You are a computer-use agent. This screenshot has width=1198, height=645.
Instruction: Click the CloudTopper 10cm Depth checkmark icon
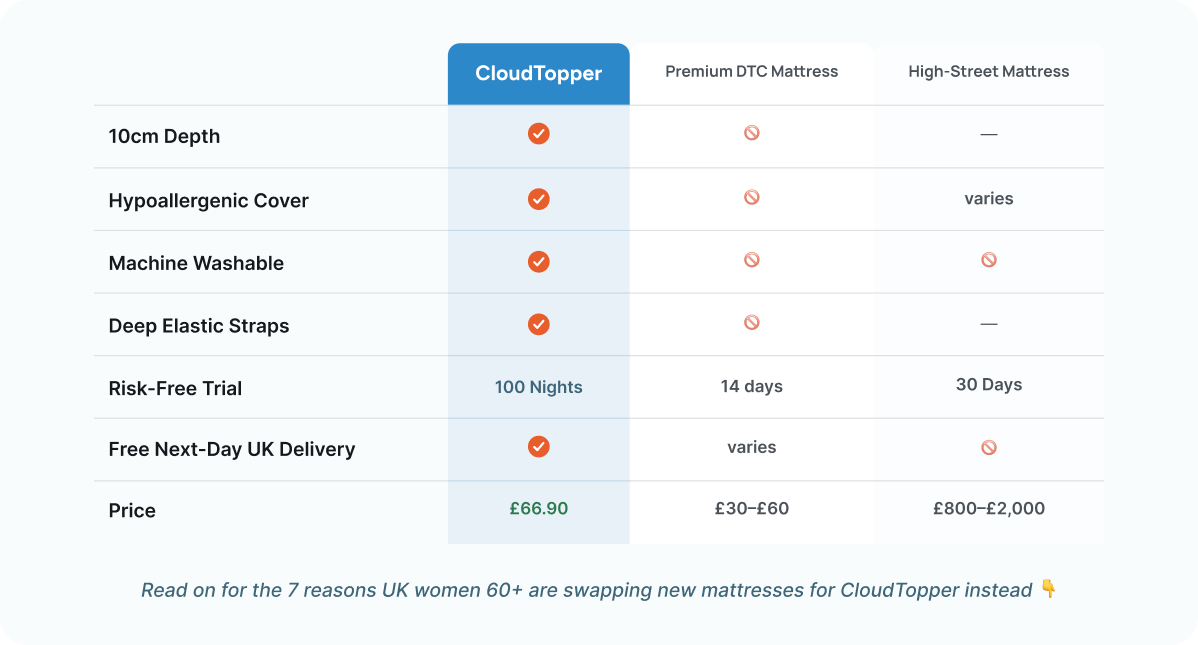539,134
